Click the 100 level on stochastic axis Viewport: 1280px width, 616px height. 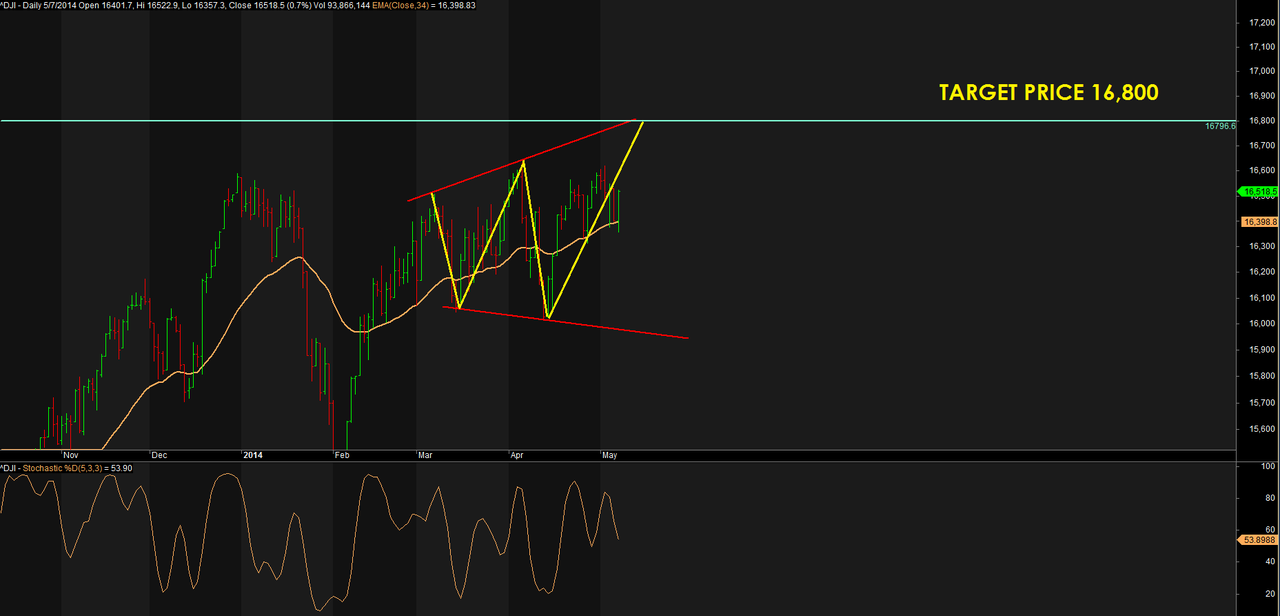pyautogui.click(x=1268, y=467)
